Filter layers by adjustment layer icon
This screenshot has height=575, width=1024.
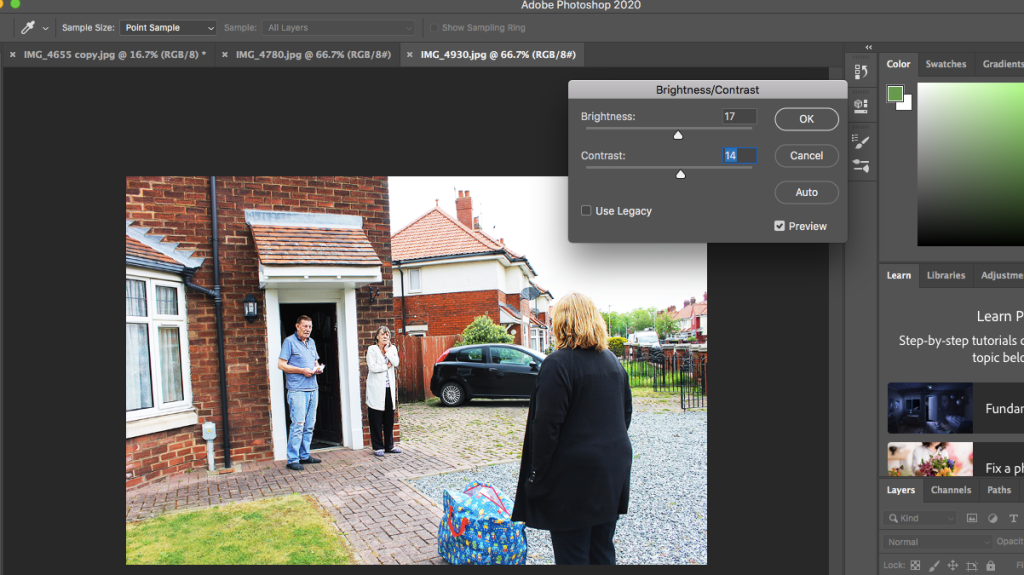[x=993, y=518]
